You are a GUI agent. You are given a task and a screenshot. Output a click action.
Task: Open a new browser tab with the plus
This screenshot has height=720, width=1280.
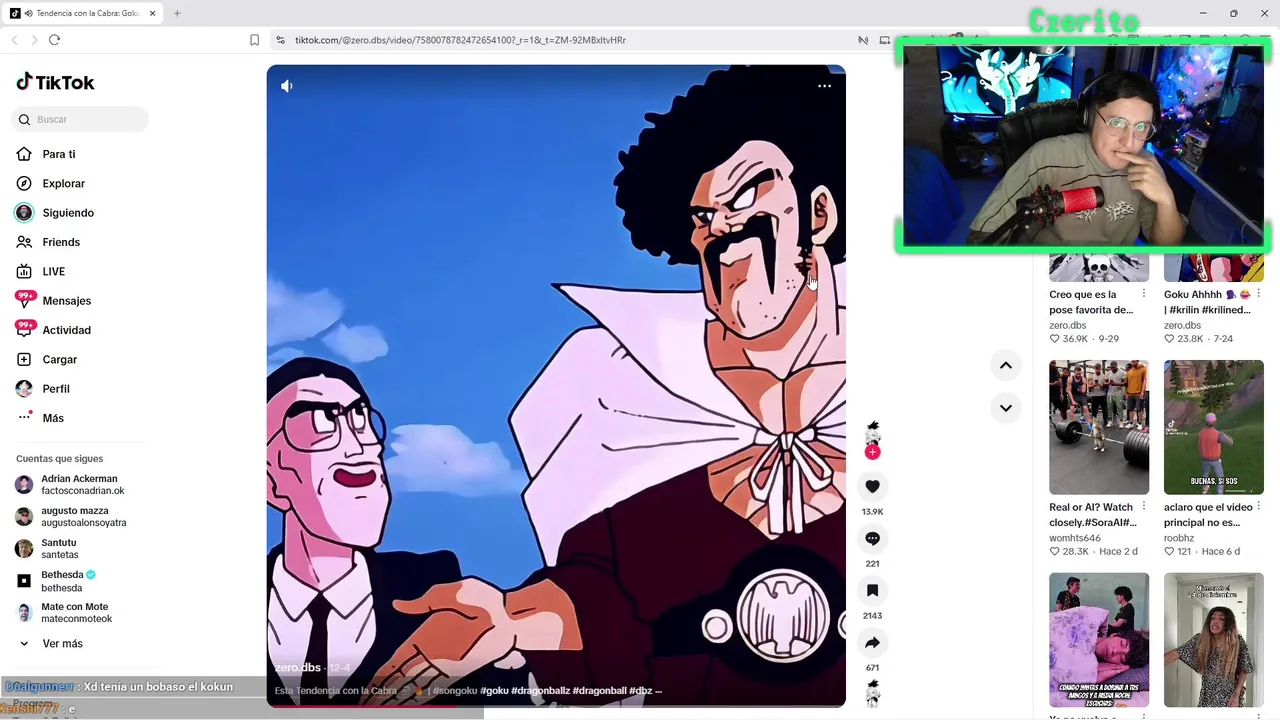click(177, 13)
